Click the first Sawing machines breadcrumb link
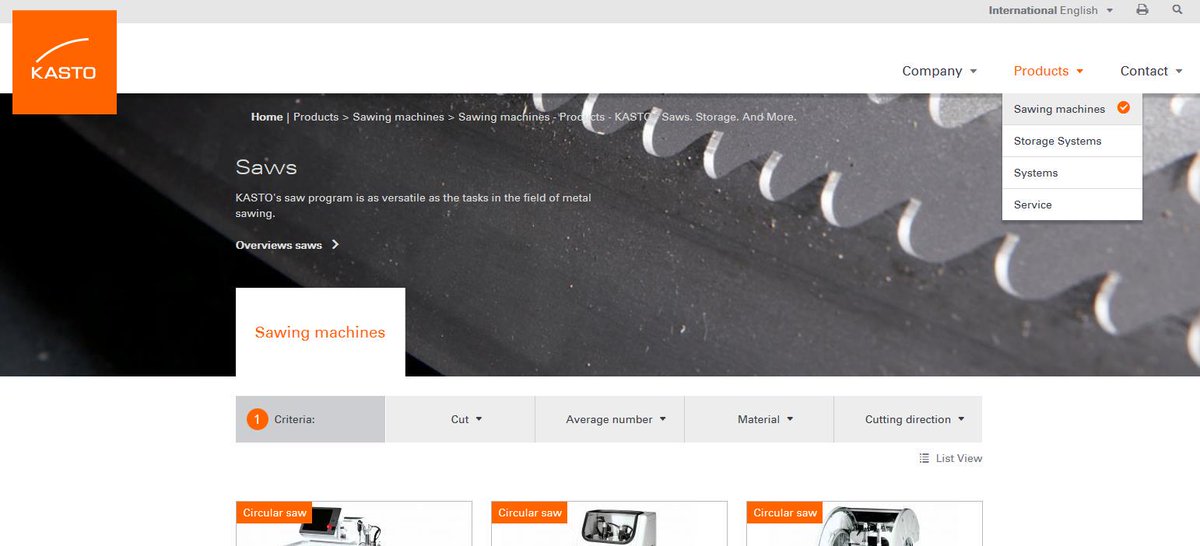Viewport: 1200px width, 546px height. click(x=398, y=117)
